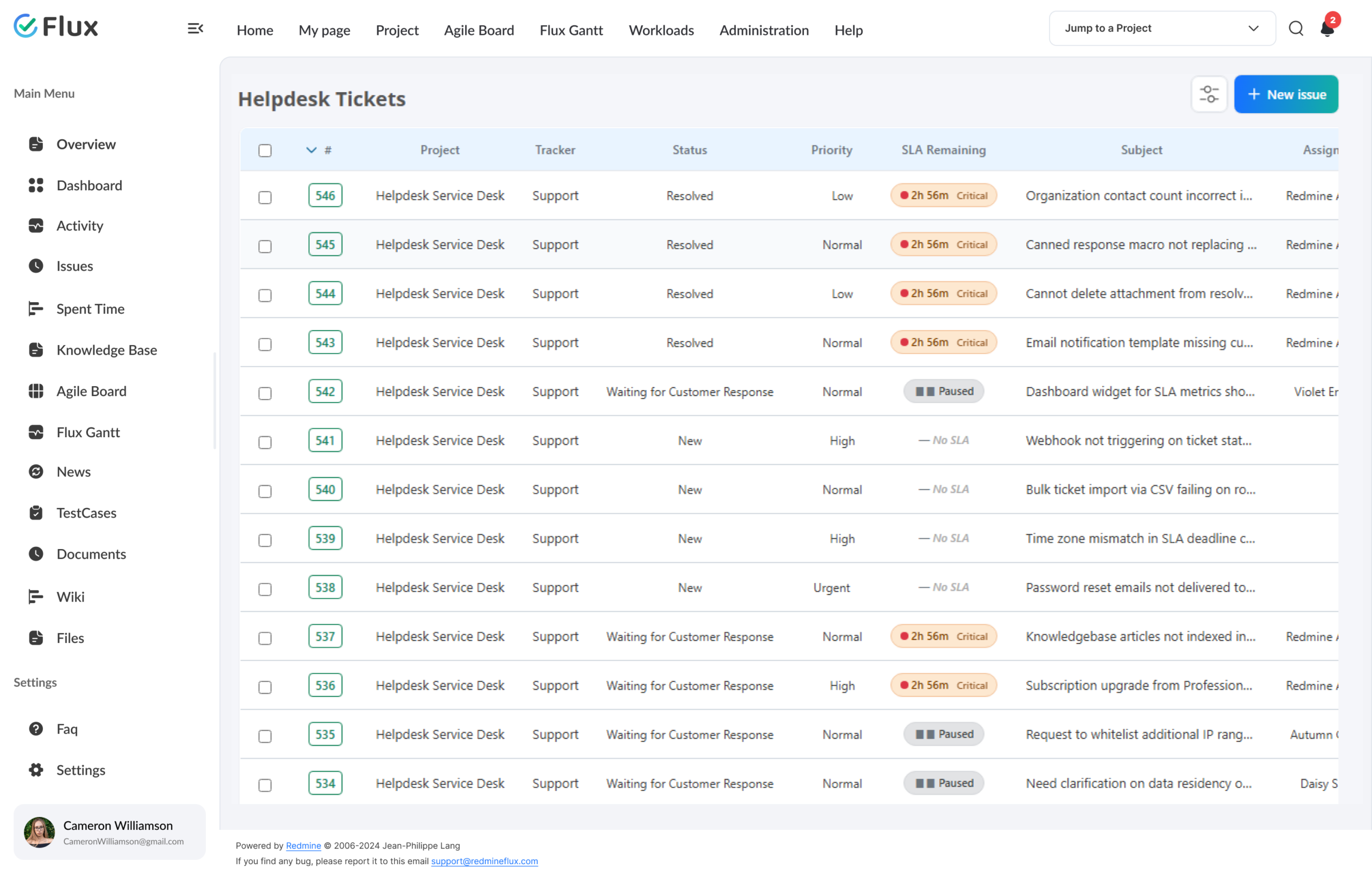Screen dimensions: 1372x877
Task: Open ticket number 546 link
Action: pyautogui.click(x=325, y=196)
